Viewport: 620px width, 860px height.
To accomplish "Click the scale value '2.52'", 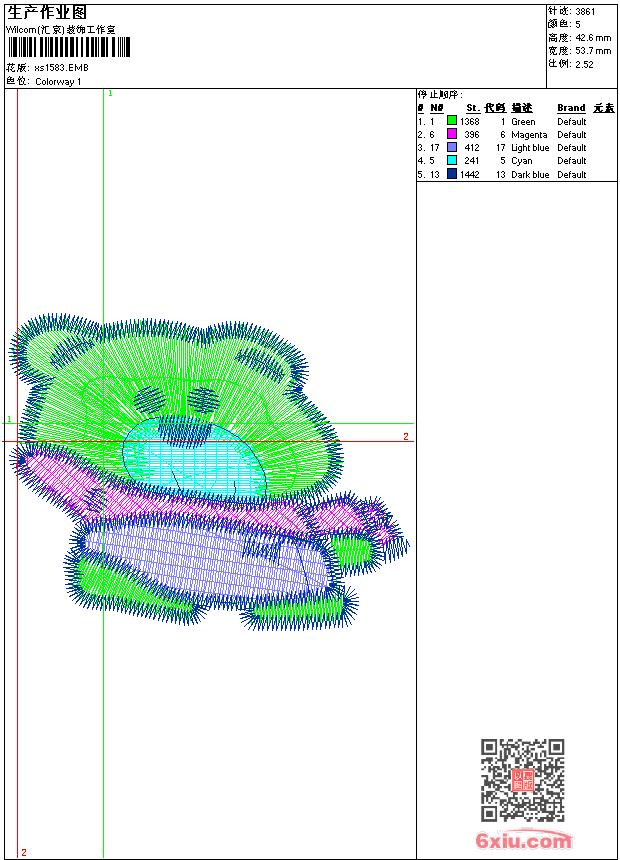I will click(584, 64).
